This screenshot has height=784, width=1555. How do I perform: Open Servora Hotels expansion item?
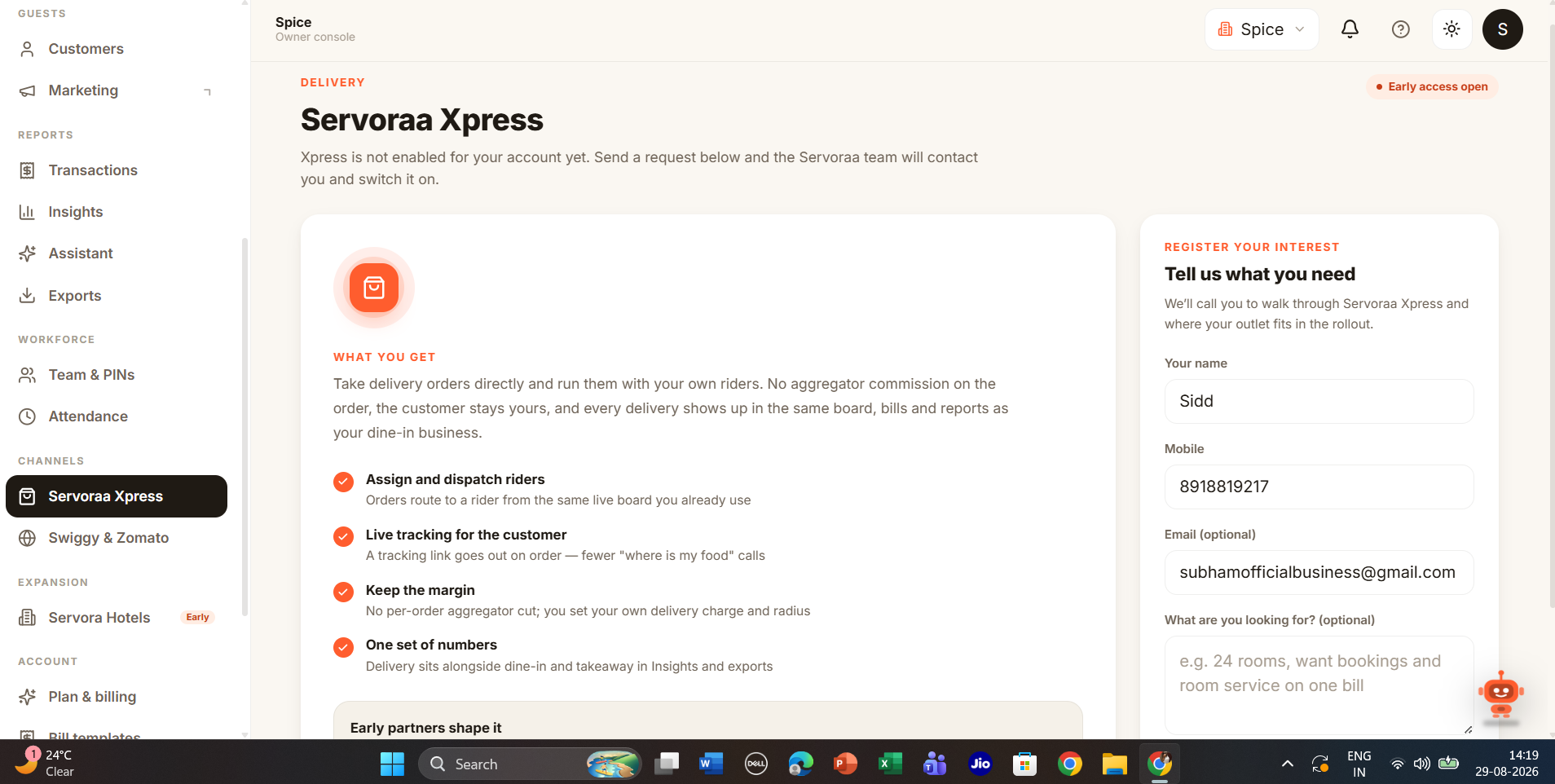[x=117, y=618]
